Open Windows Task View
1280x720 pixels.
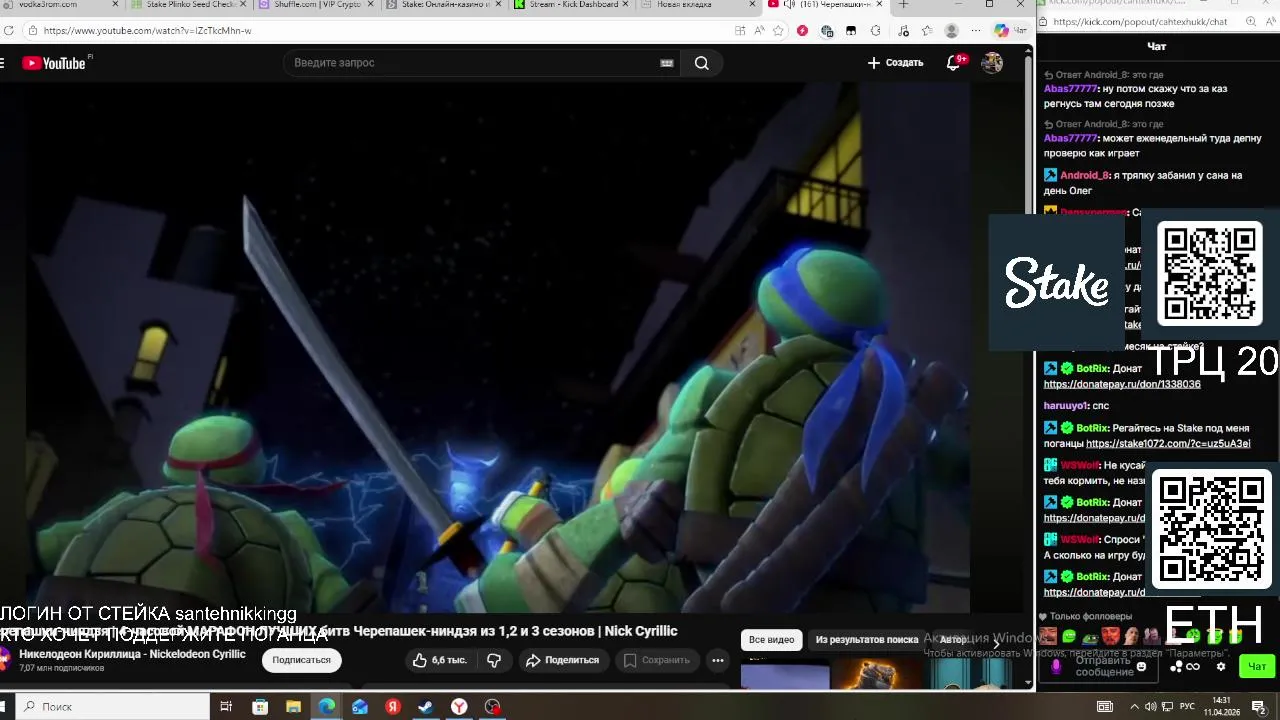[x=226, y=707]
